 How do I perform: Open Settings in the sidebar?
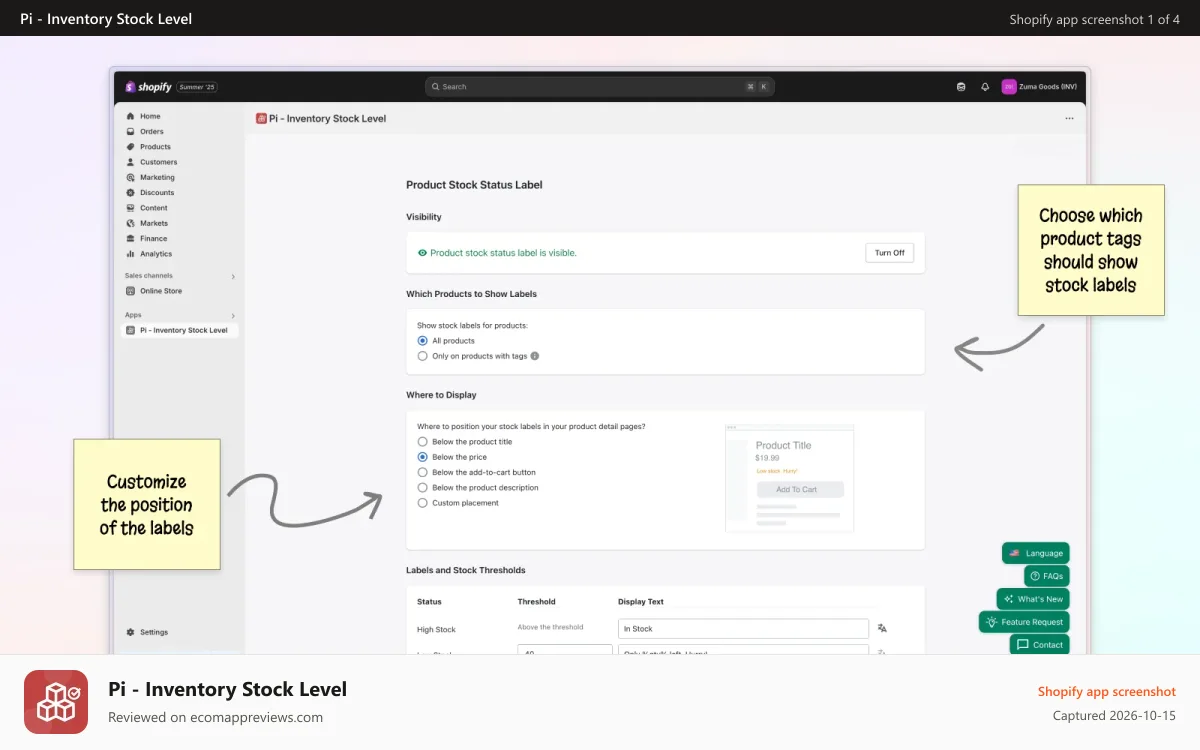[154, 632]
